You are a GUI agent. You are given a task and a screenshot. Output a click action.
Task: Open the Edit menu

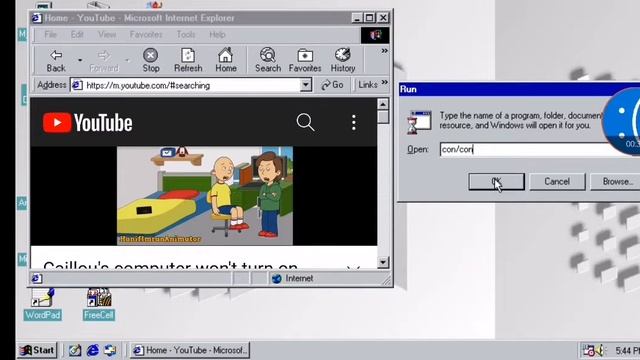[x=77, y=35]
